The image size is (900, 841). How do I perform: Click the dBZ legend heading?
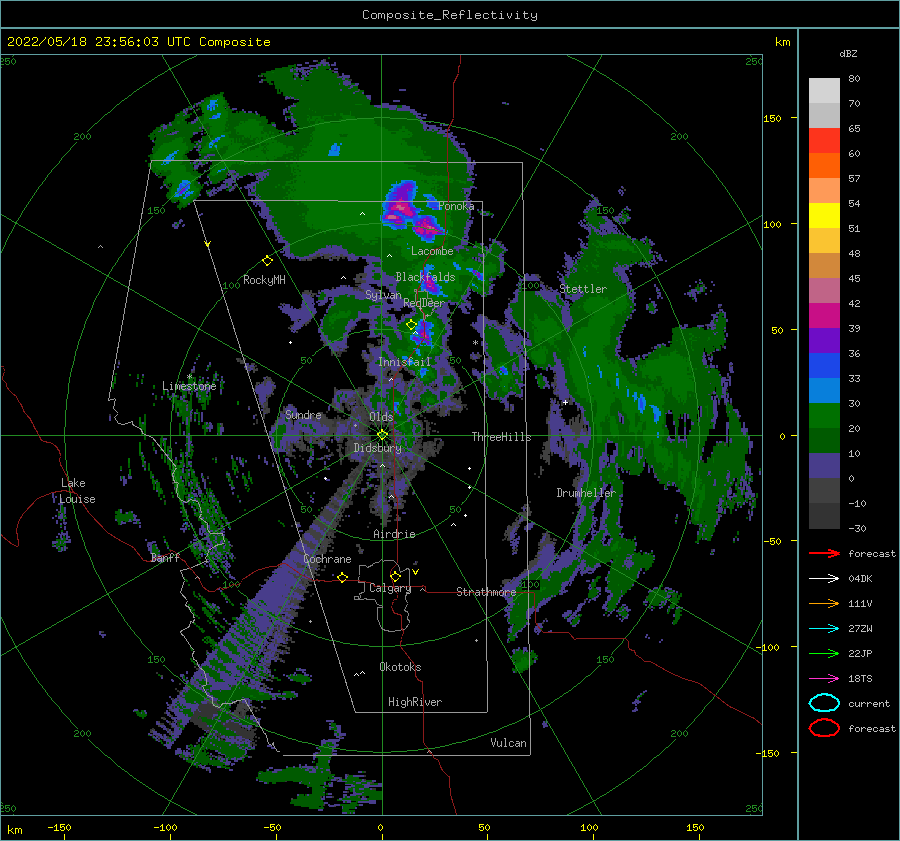pos(848,53)
